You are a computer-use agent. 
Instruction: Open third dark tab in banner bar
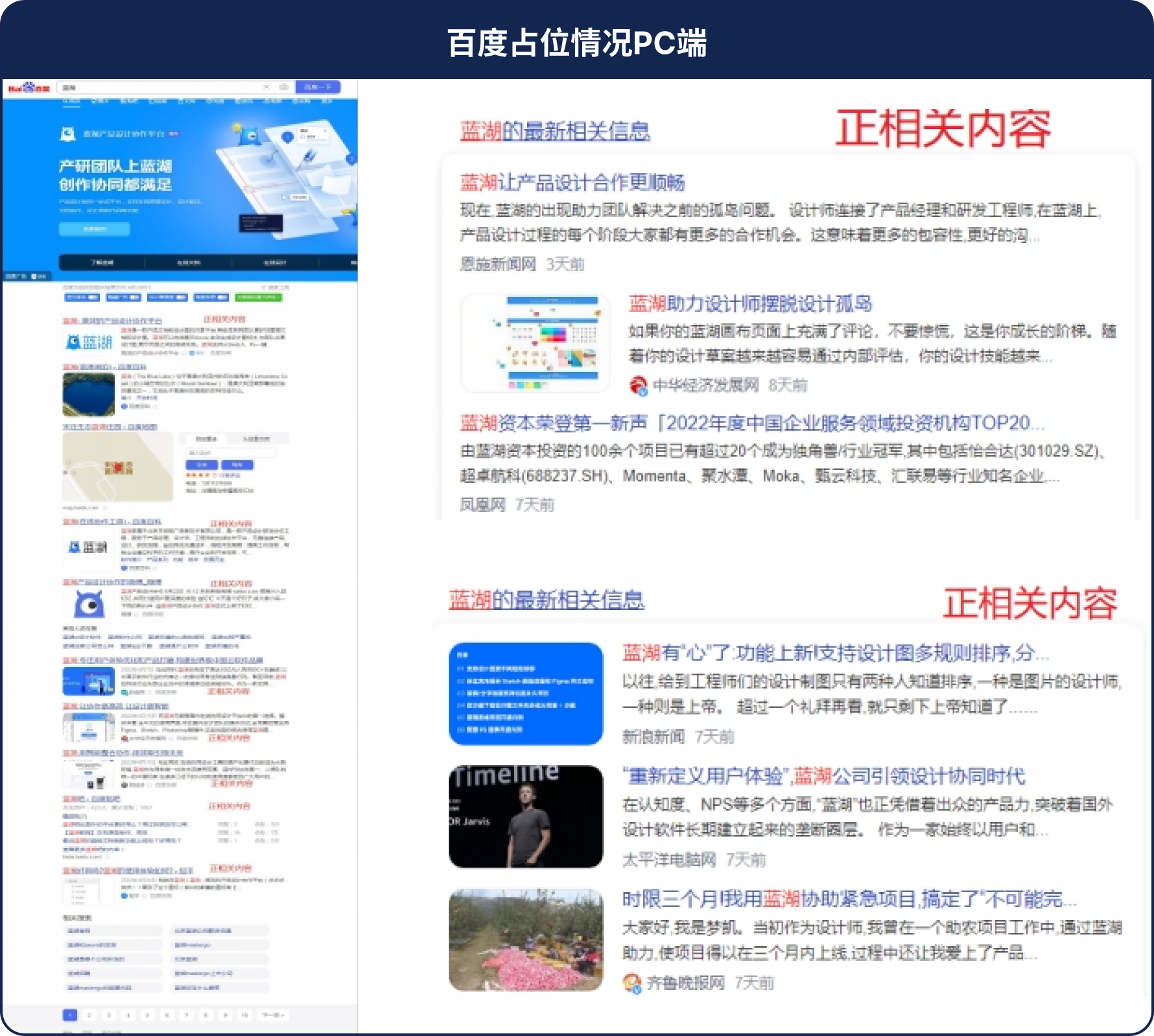pyautogui.click(x=274, y=263)
